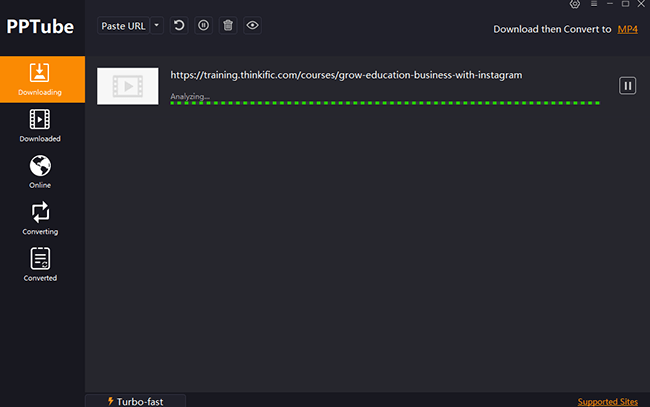Viewport: 650px width, 407px height.
Task: Open the Downloaded videos section
Action: click(40, 126)
